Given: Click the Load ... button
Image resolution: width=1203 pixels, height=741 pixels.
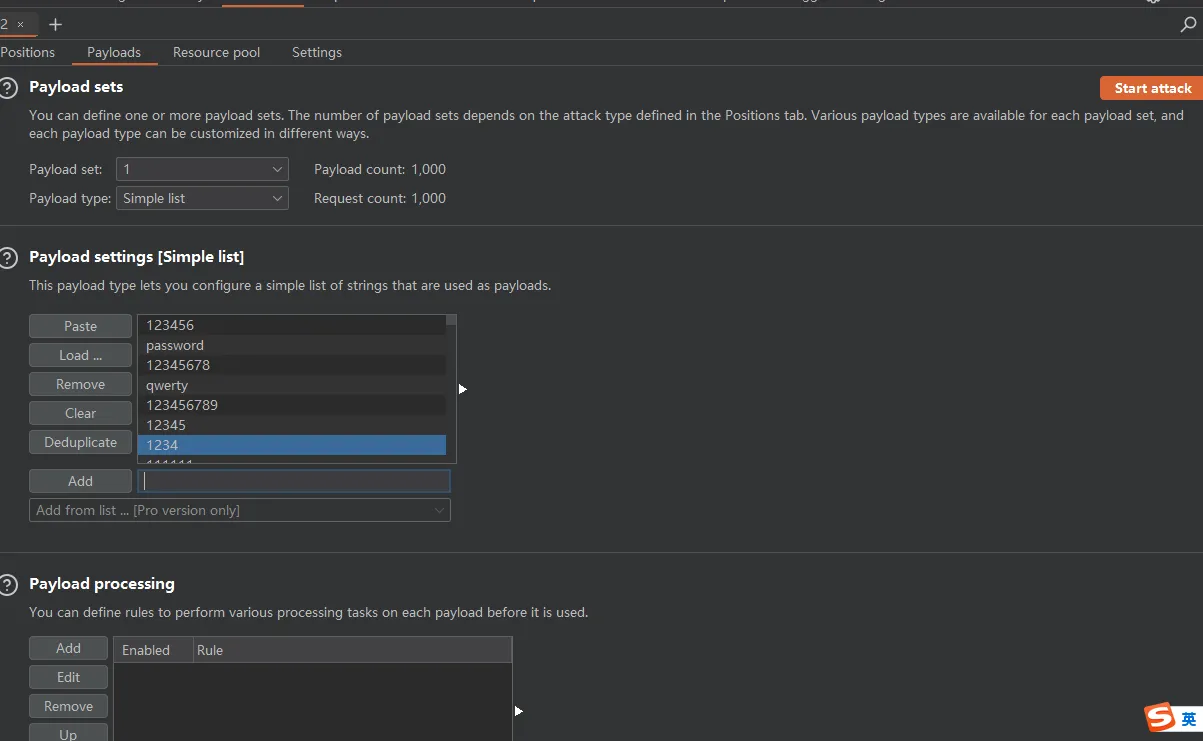Looking at the screenshot, I should click(x=80, y=355).
